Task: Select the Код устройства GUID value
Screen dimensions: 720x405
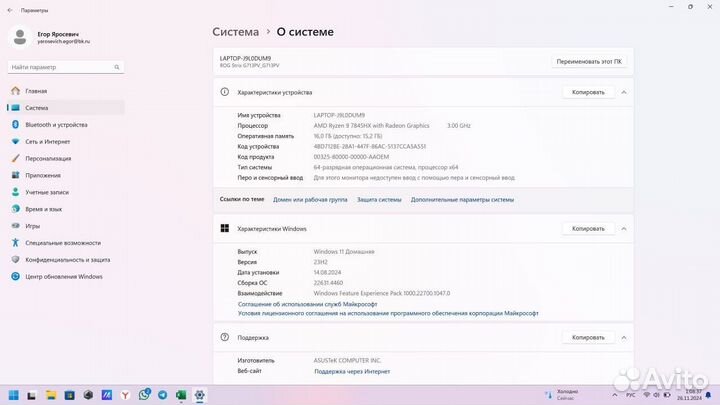Action: pos(370,146)
